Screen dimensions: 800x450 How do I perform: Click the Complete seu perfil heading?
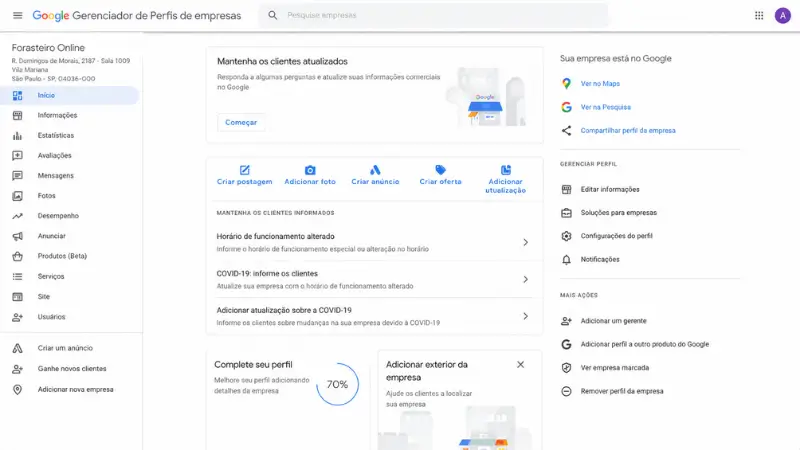tap(253, 365)
